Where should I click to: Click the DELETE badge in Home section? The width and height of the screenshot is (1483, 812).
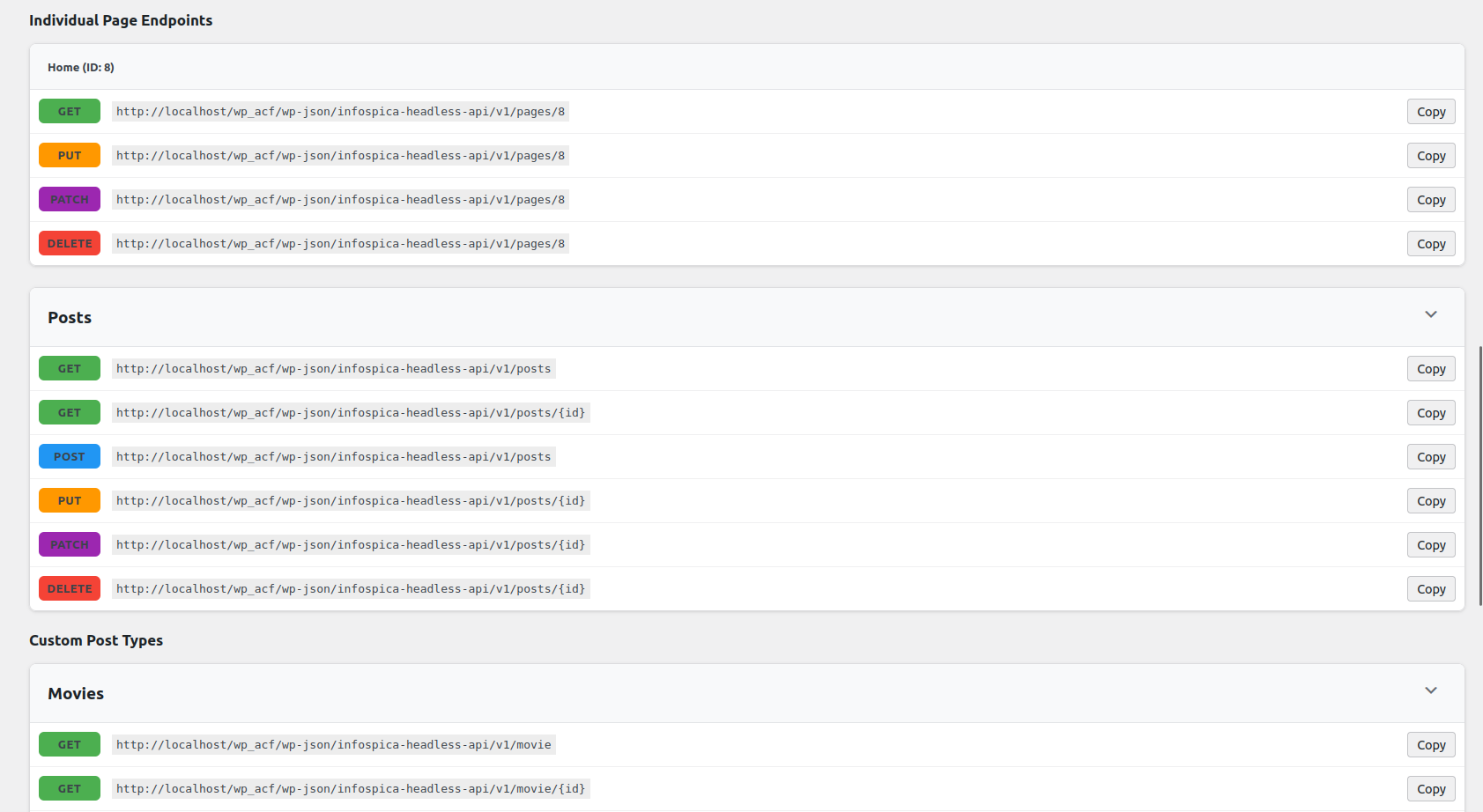(69, 243)
